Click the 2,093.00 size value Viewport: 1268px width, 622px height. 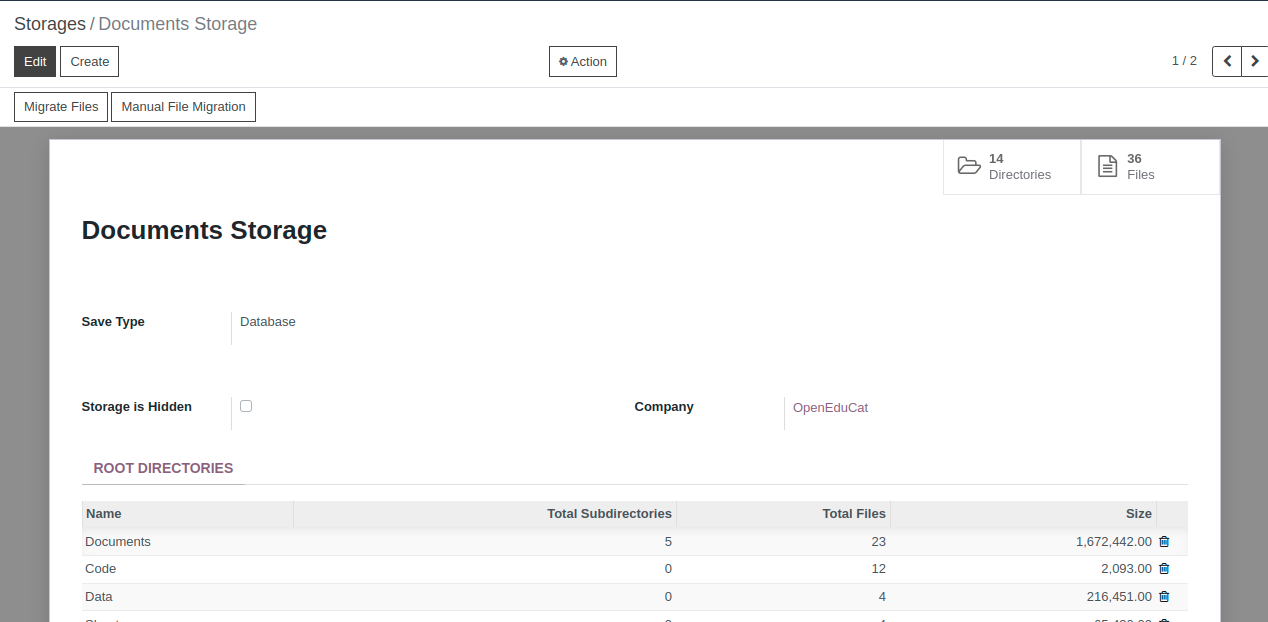pos(1126,569)
